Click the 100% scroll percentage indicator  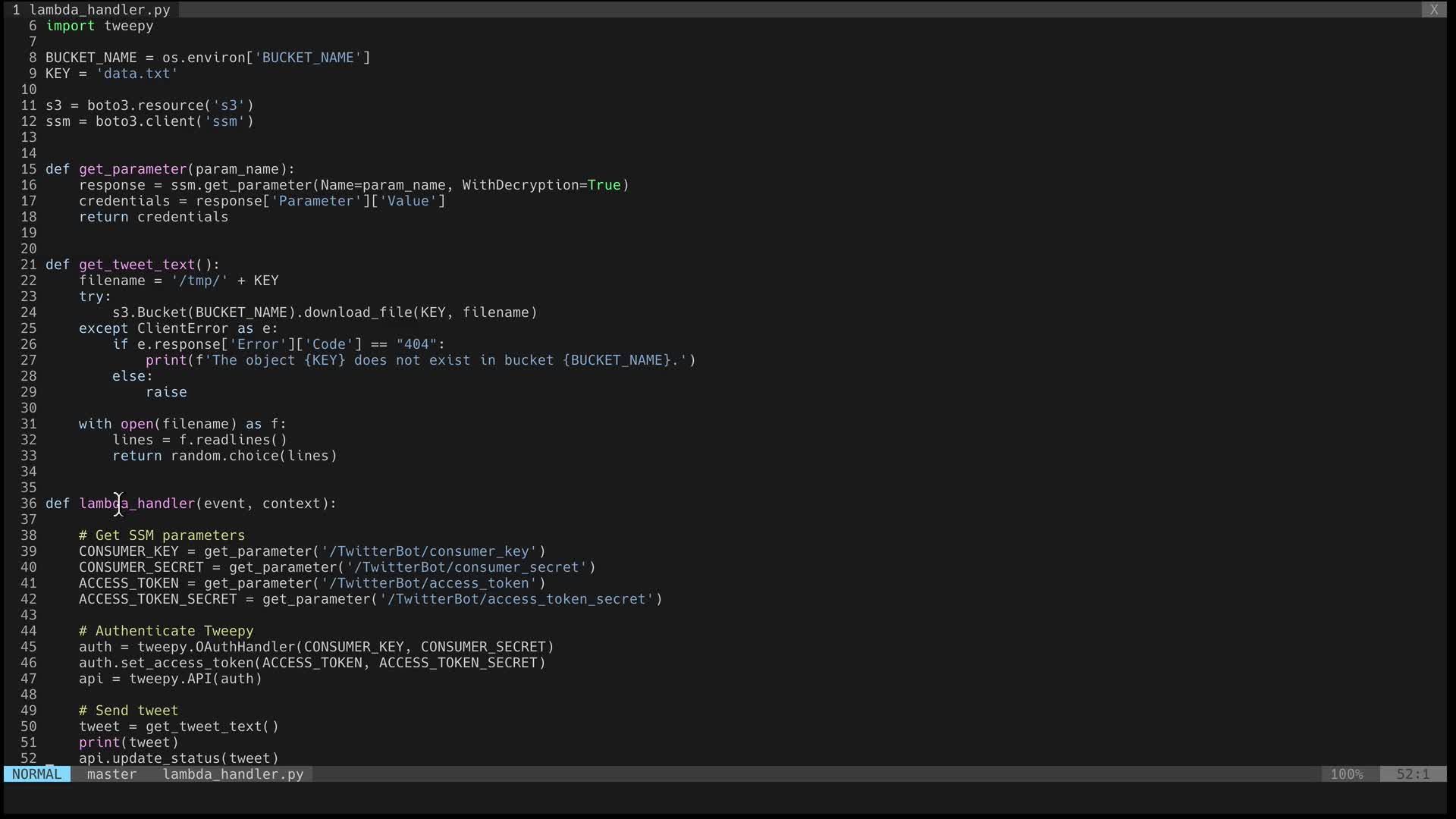tap(1346, 774)
